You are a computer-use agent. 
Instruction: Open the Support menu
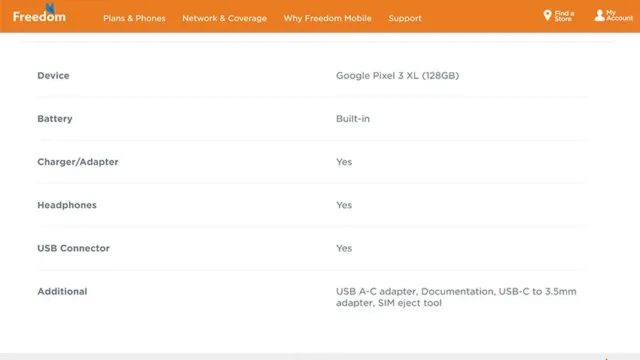click(x=405, y=18)
